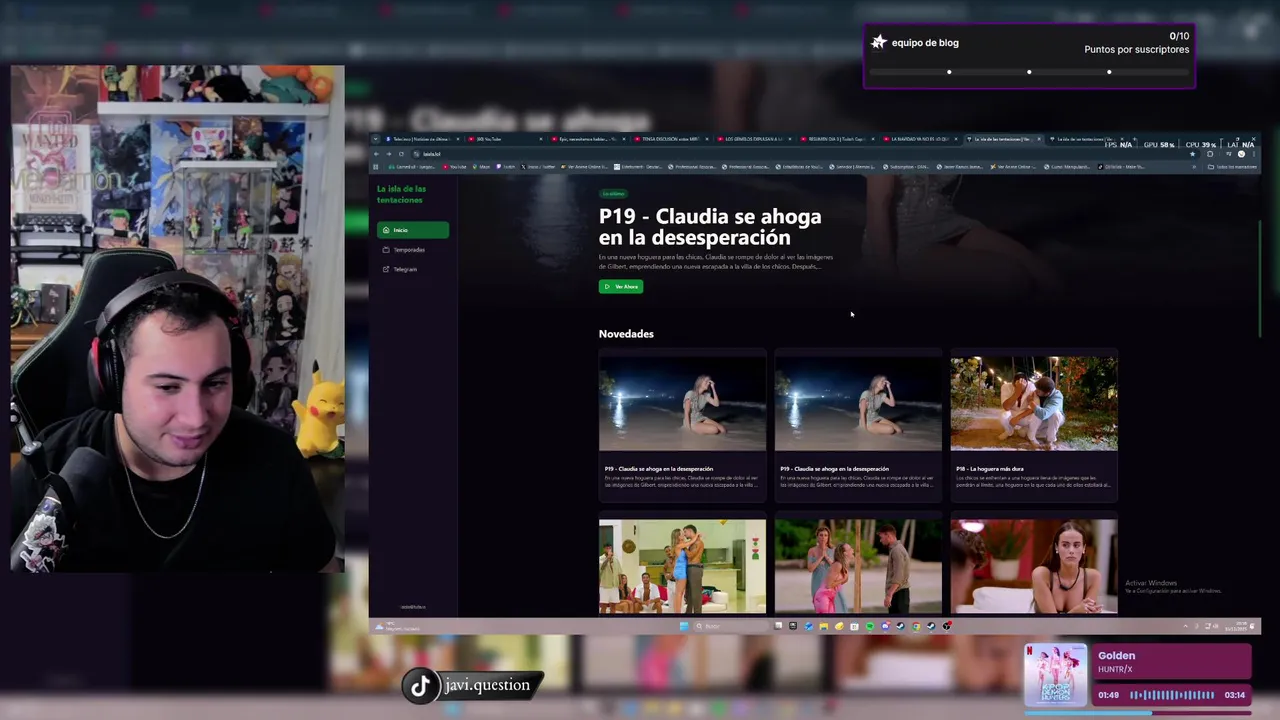
Task: Click the La isla de las tentaciones logo
Action: pos(401,194)
